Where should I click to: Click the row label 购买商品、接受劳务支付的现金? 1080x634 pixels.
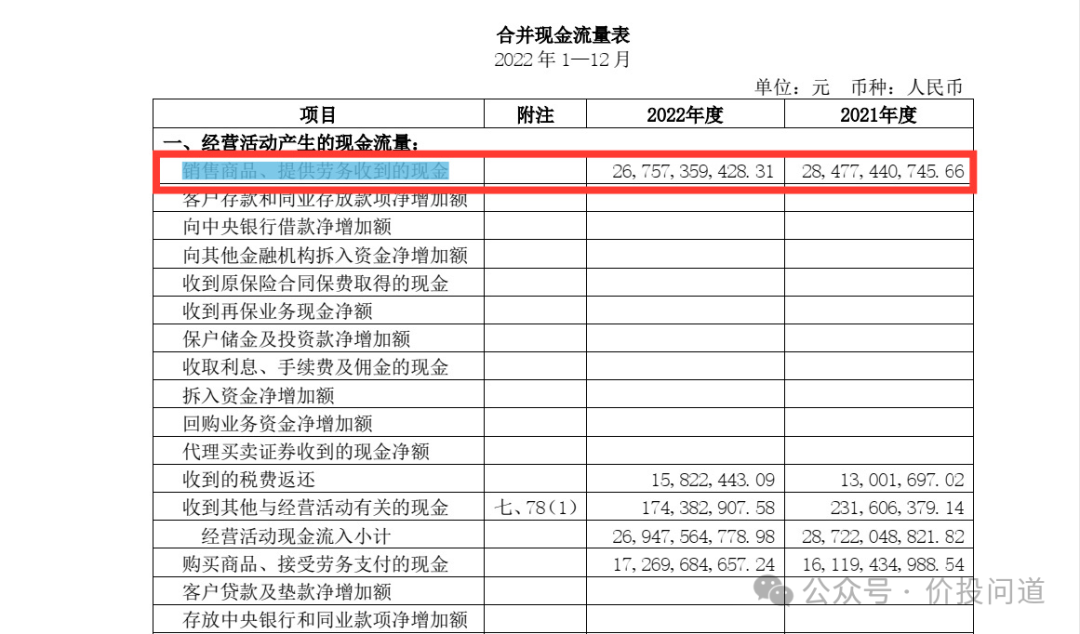click(315, 564)
